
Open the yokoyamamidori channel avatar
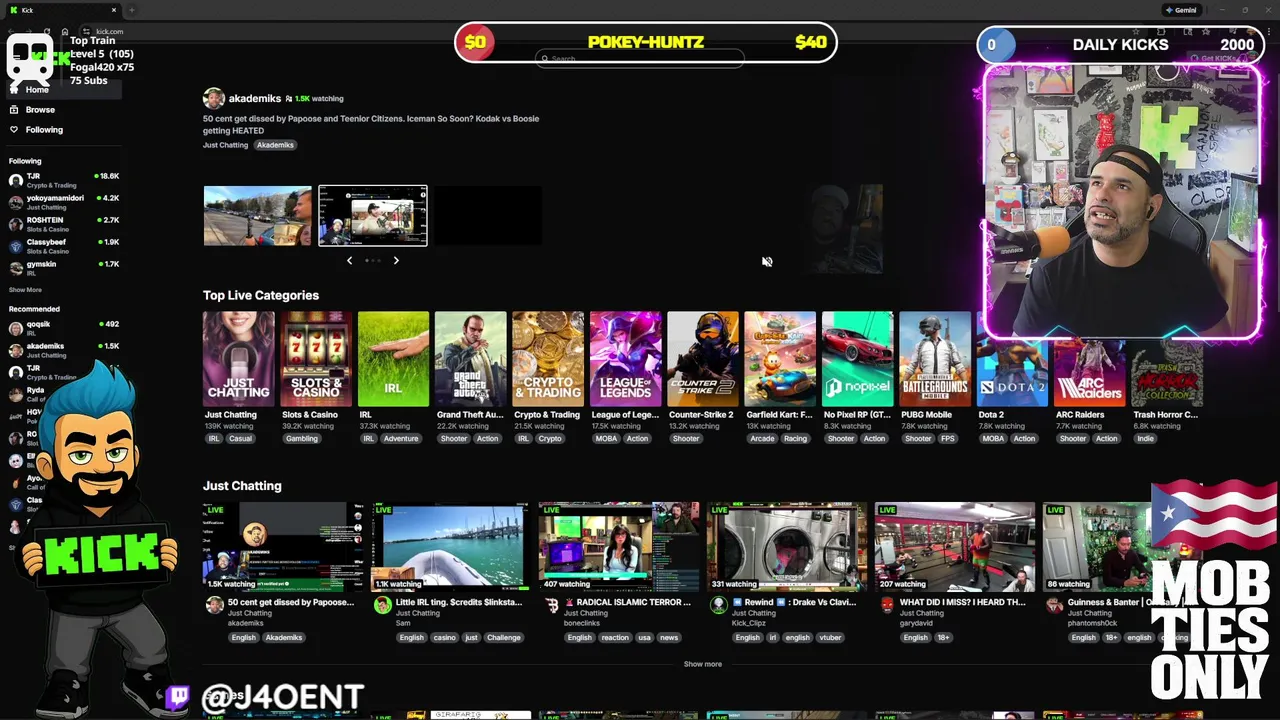16,202
